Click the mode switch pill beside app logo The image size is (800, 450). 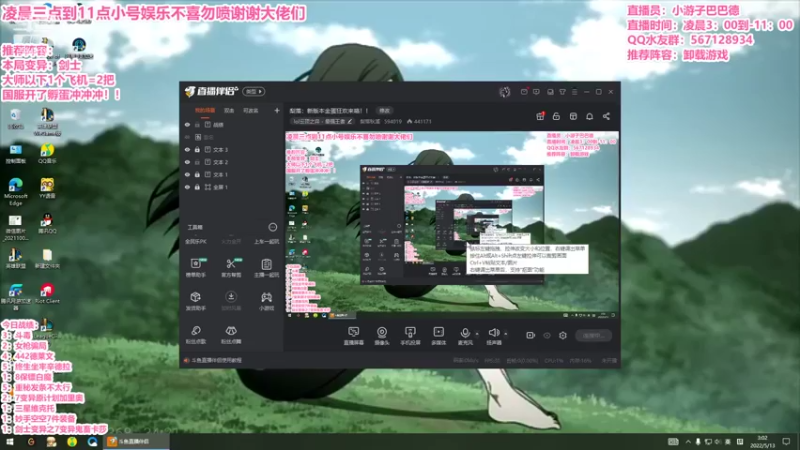(254, 91)
